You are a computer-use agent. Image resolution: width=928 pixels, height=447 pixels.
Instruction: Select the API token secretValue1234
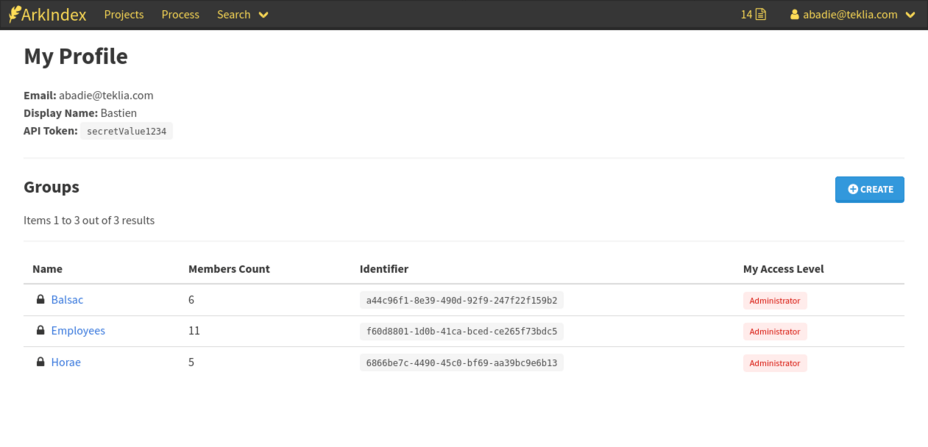point(127,131)
